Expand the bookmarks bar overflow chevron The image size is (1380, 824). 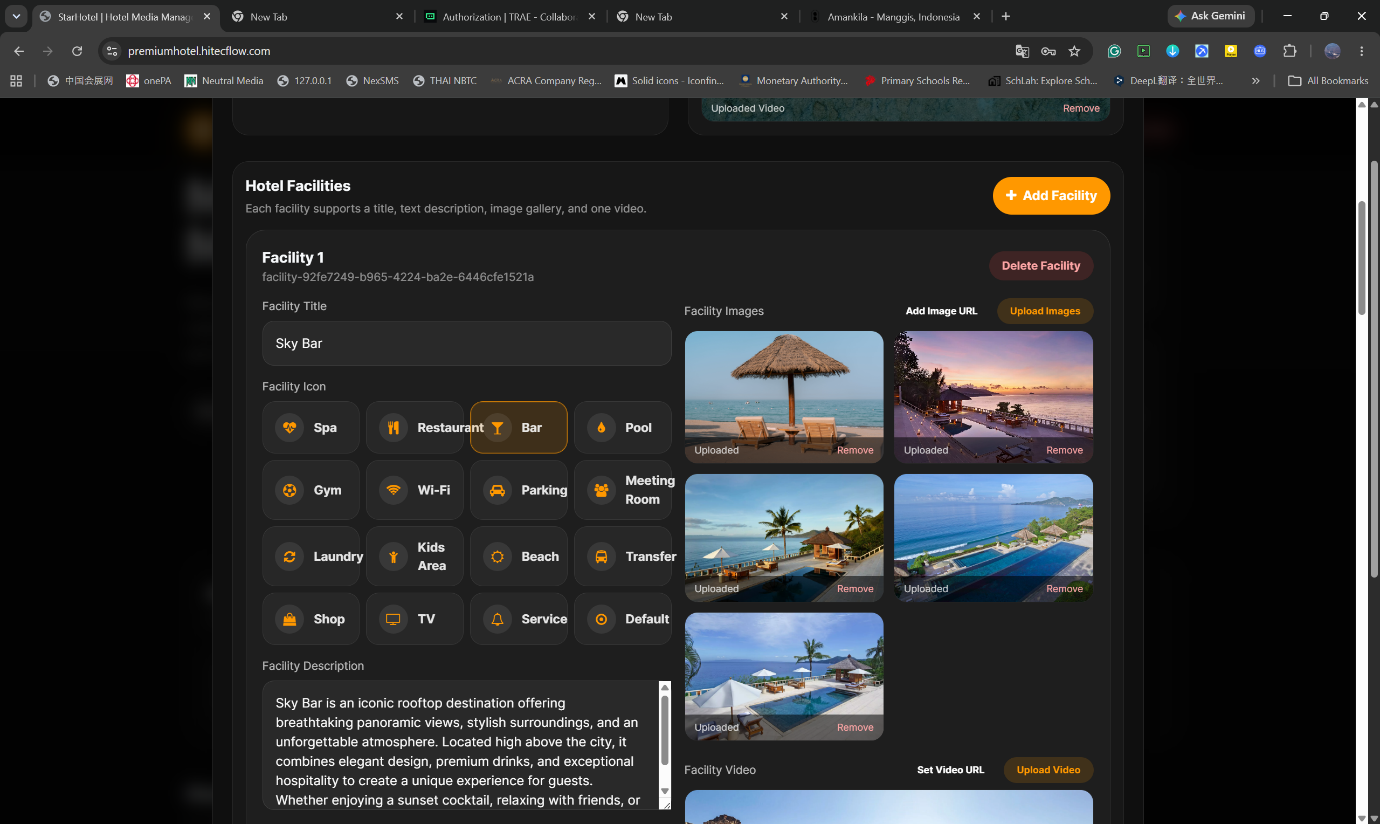tap(1256, 80)
